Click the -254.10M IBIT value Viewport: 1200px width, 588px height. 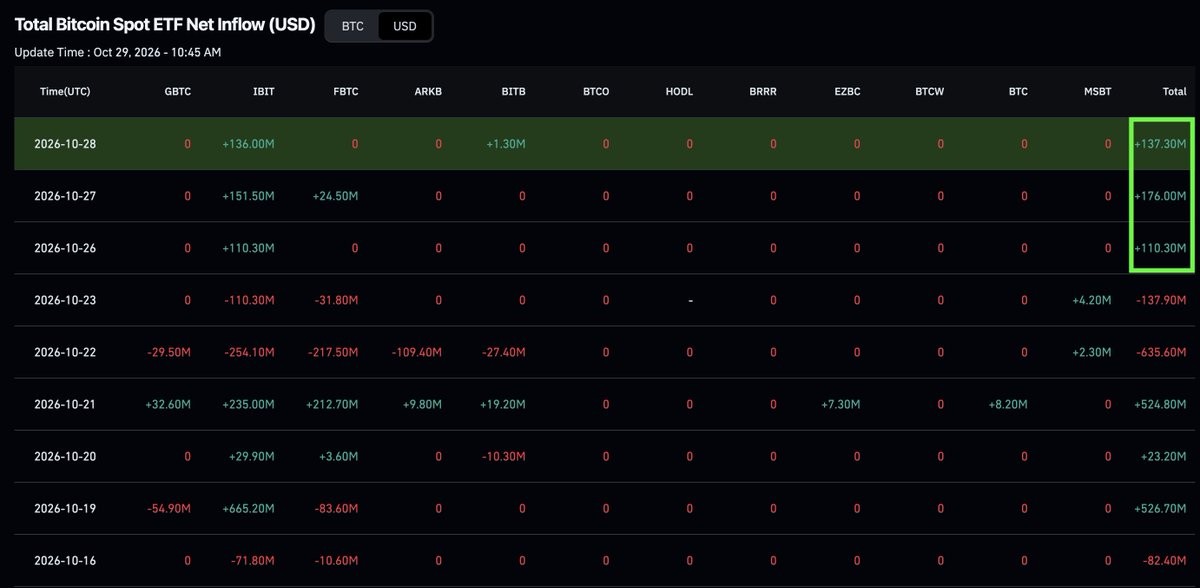tap(249, 352)
